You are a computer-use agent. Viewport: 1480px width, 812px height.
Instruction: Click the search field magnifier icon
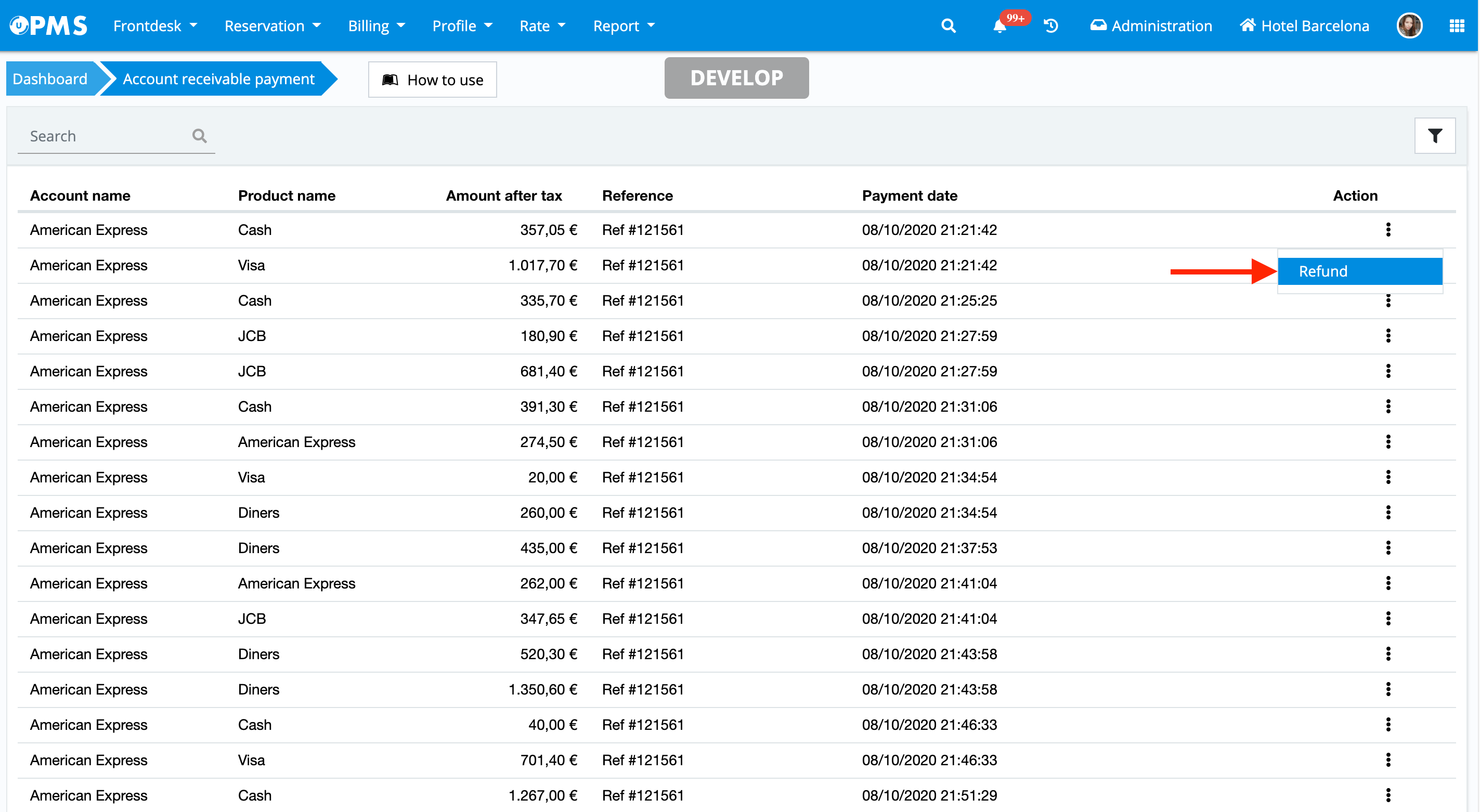click(x=199, y=136)
